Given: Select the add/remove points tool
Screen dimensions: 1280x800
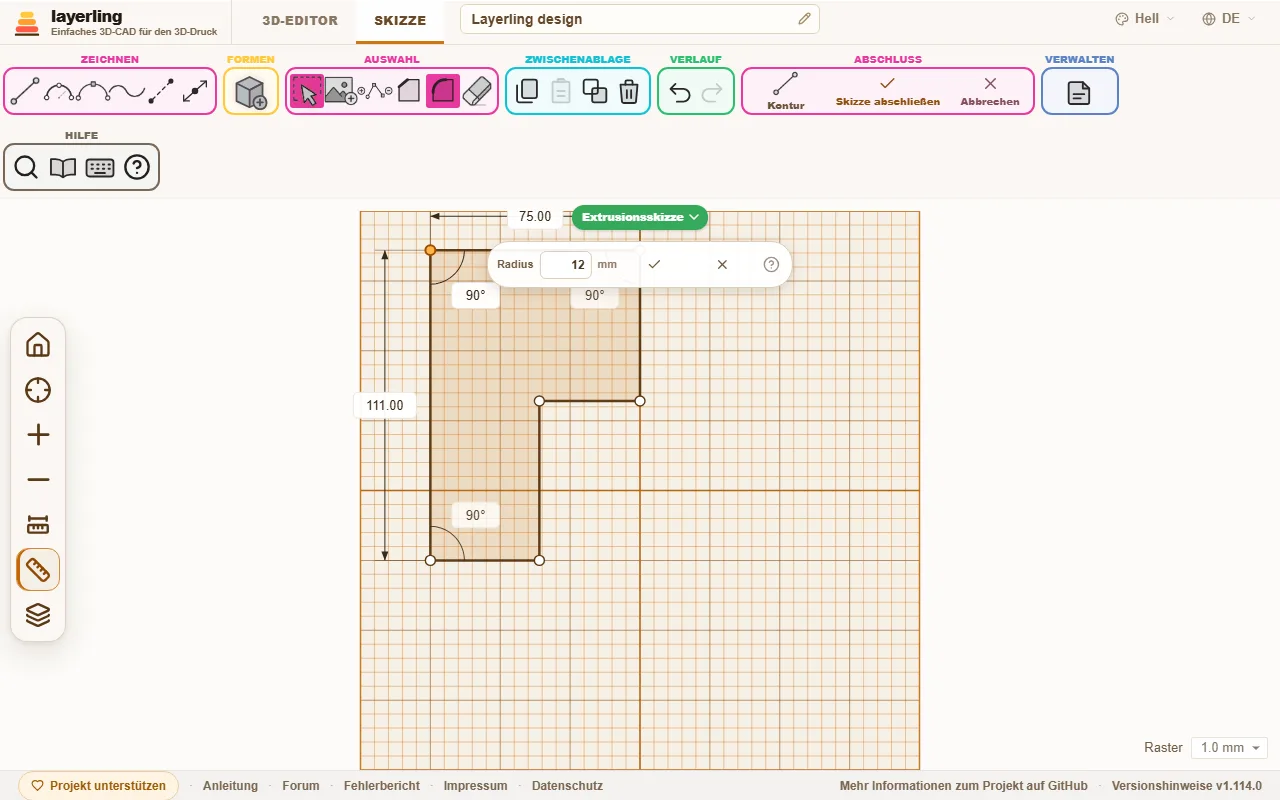Looking at the screenshot, I should click(x=375, y=92).
